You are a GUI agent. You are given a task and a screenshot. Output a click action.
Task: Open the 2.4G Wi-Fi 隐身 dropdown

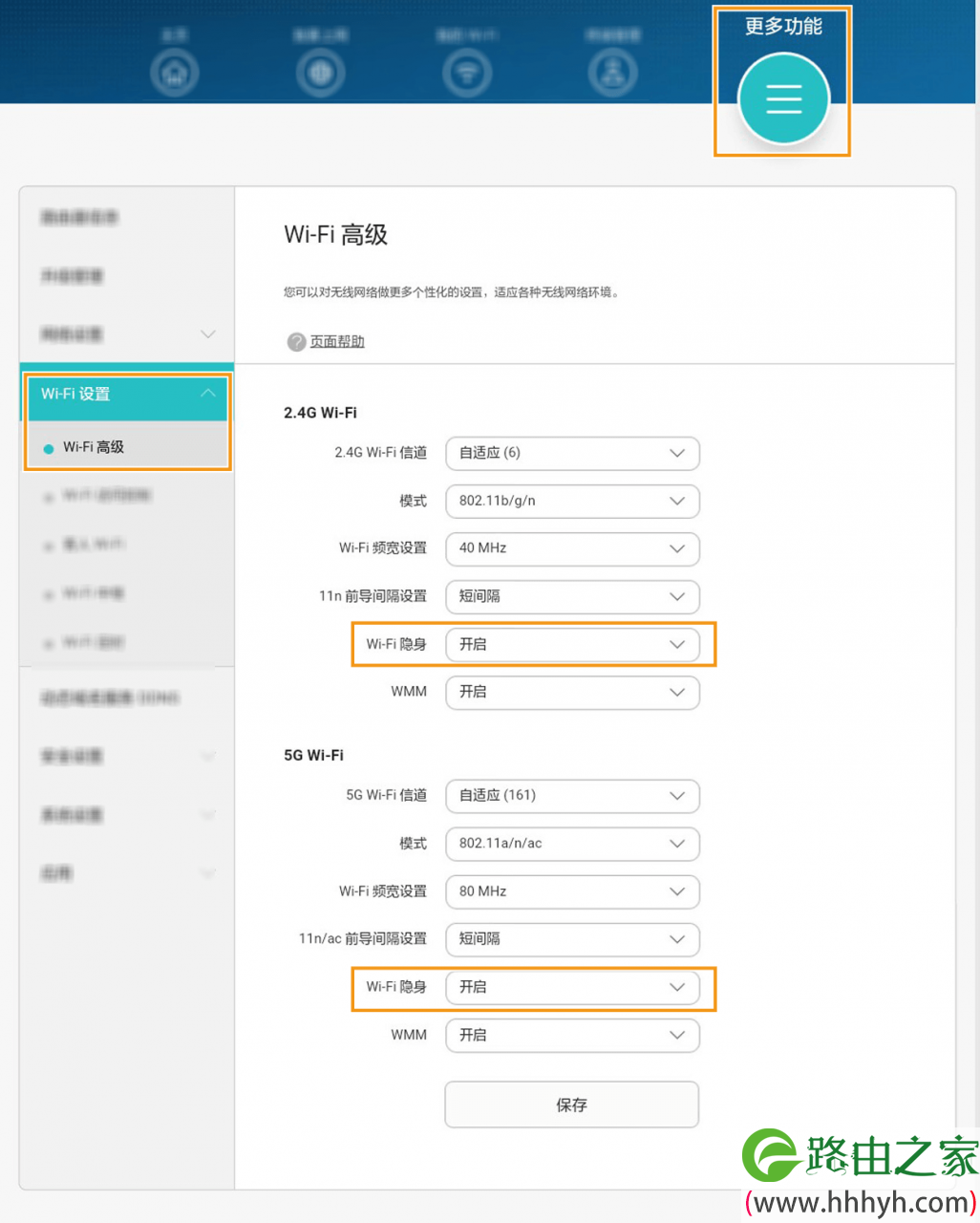pos(572,644)
